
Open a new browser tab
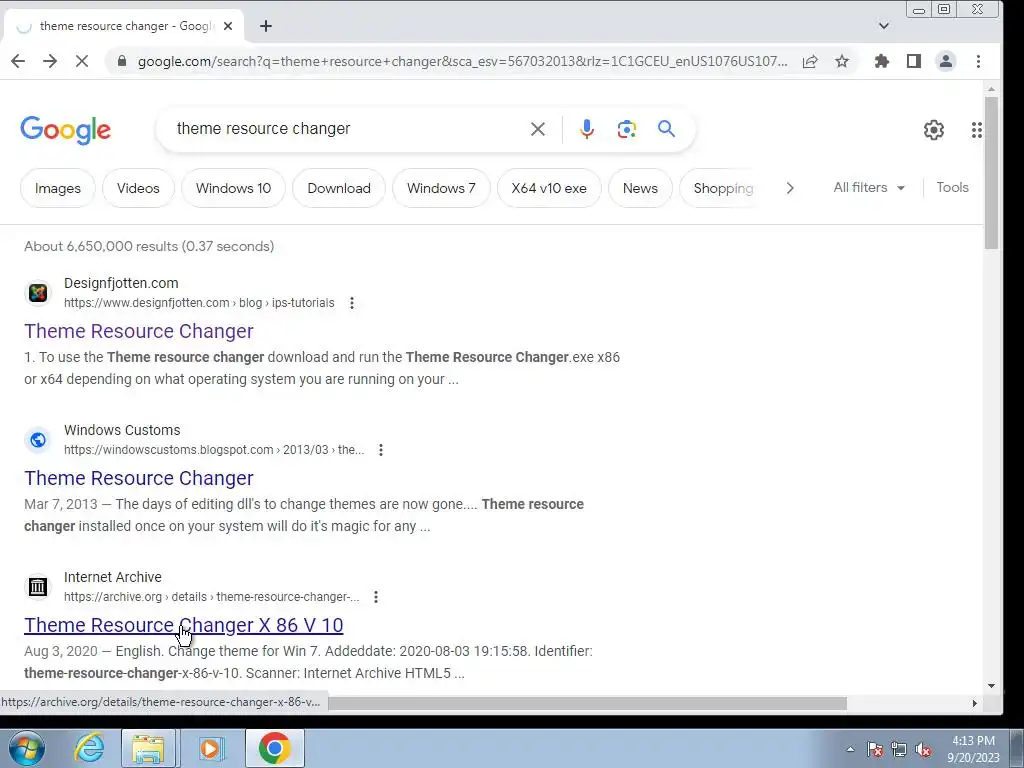pyautogui.click(x=266, y=26)
